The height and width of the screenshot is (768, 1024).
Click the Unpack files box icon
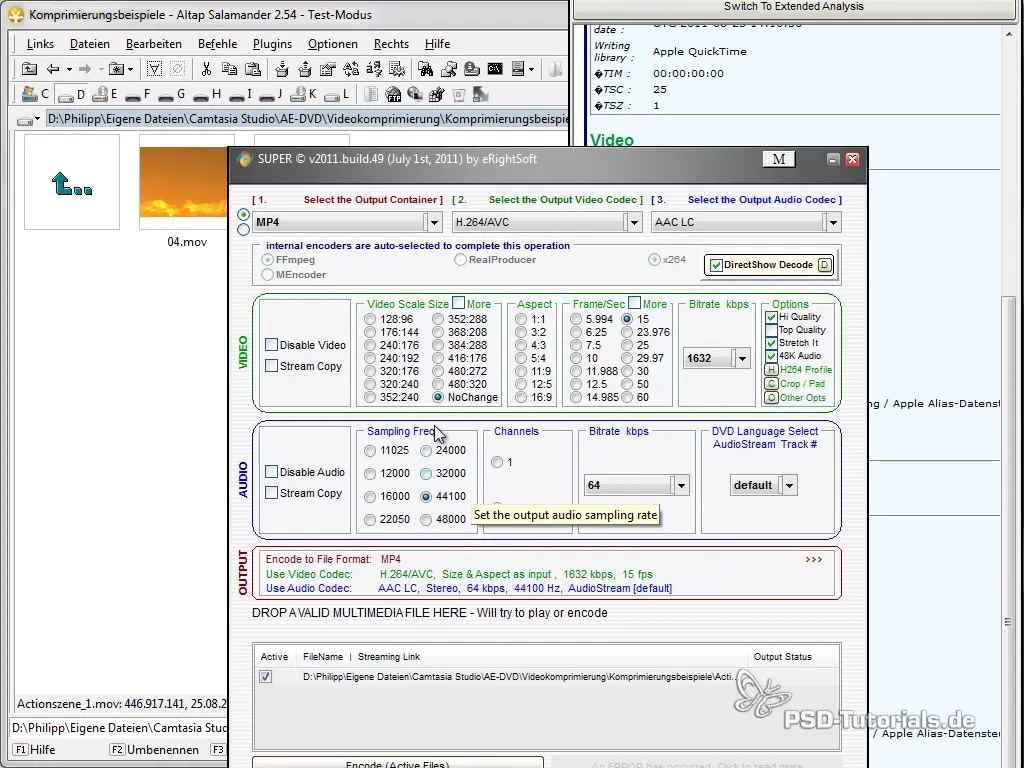305,69
